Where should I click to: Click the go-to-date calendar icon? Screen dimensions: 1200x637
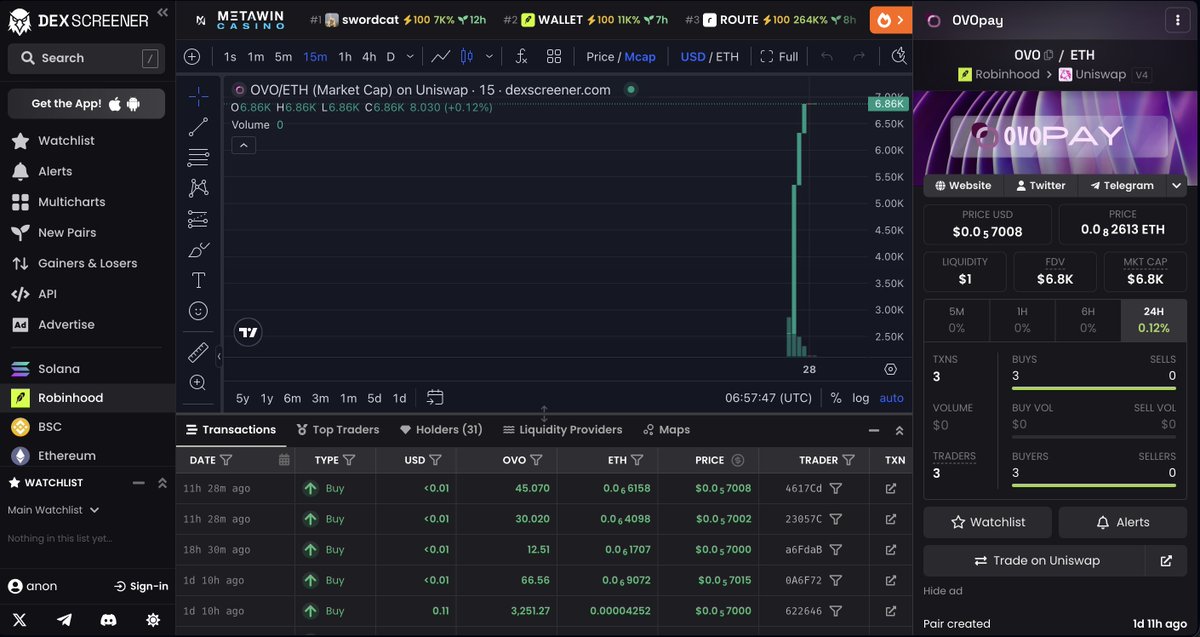point(435,398)
